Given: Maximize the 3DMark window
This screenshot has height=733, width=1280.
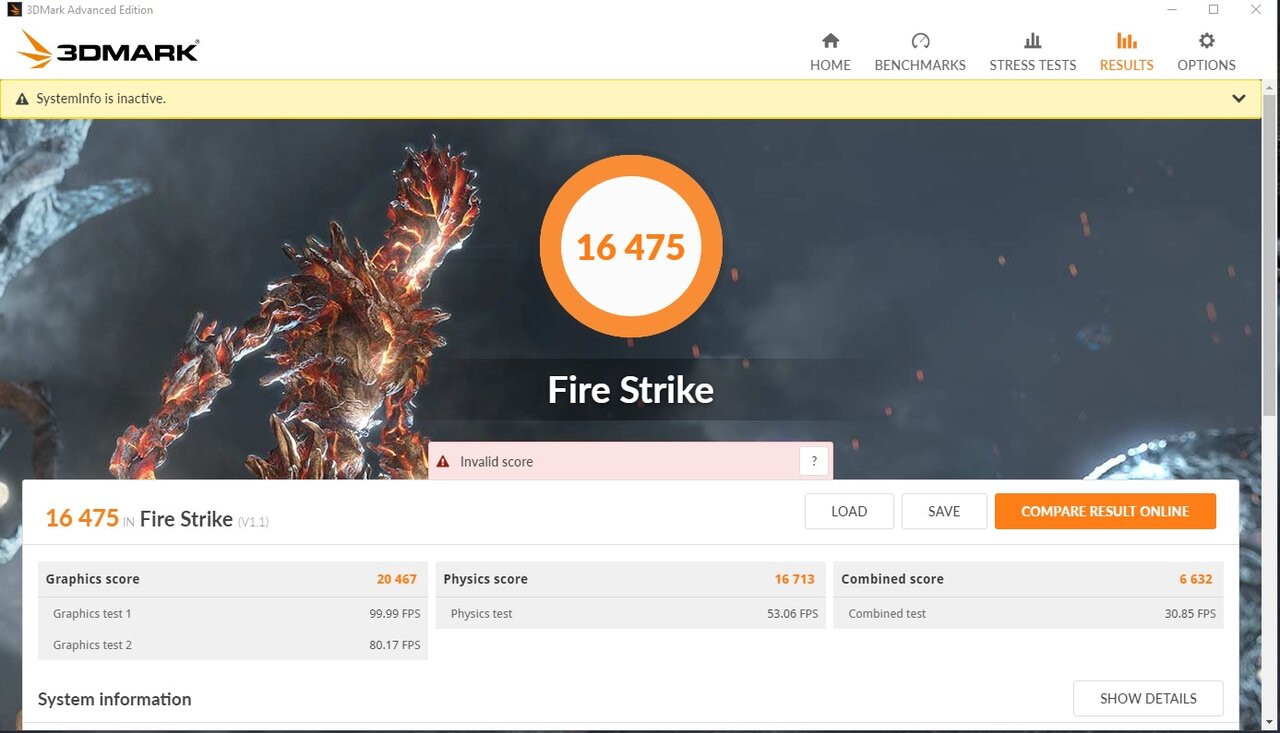Looking at the screenshot, I should [1213, 10].
